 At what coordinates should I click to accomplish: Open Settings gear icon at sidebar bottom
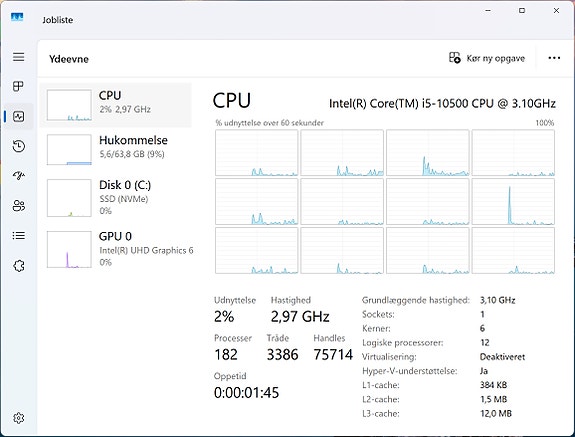(x=19, y=418)
